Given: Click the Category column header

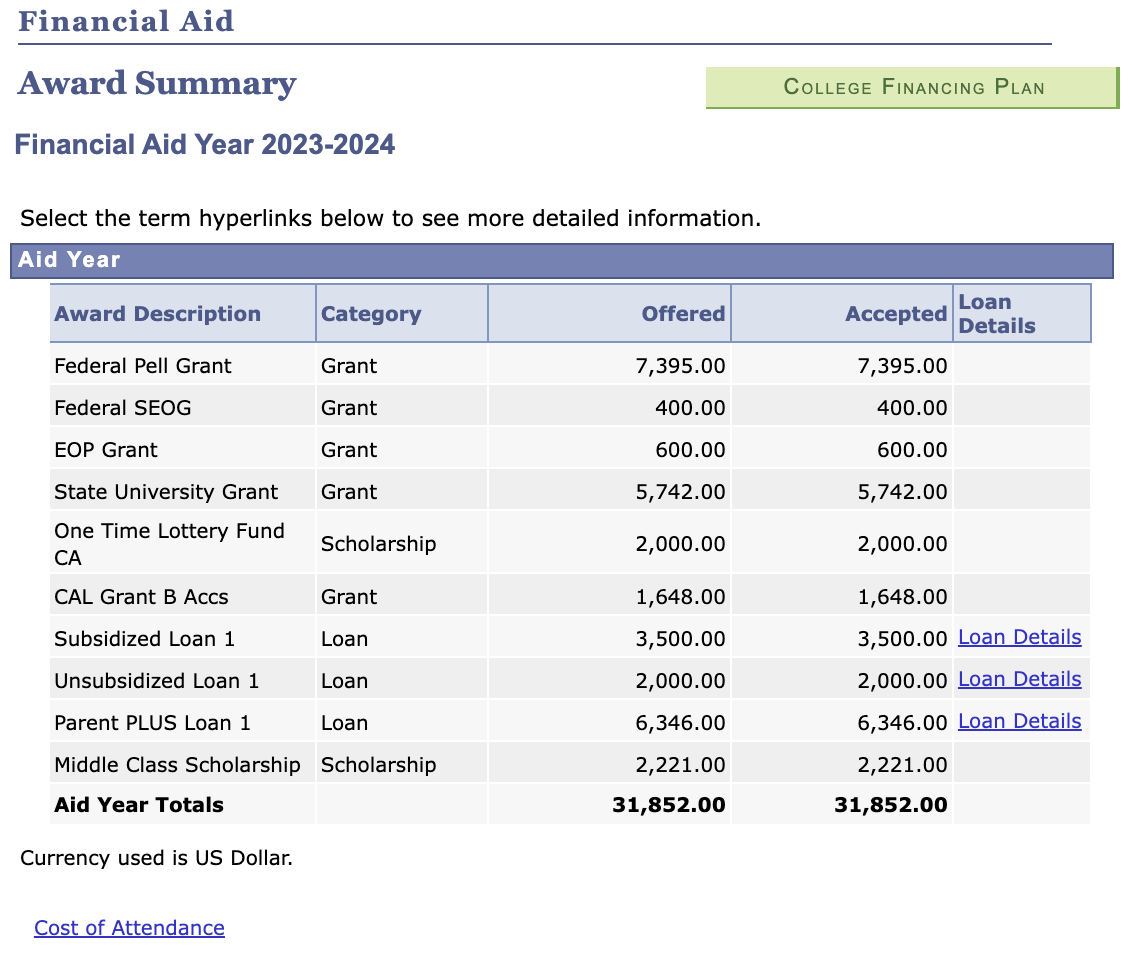Looking at the screenshot, I should (402, 313).
